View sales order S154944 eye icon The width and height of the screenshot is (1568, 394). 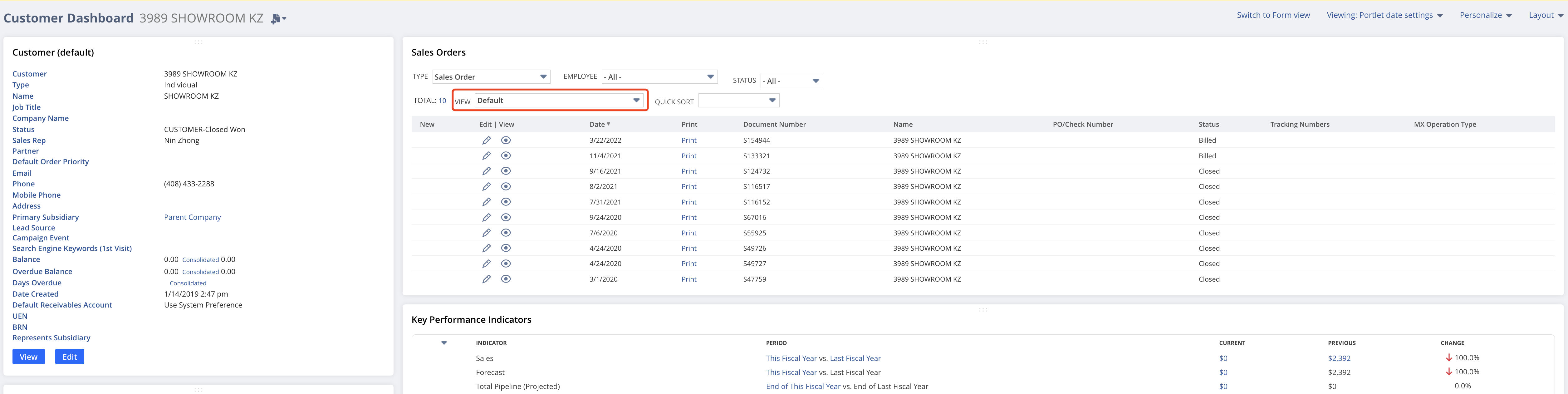[x=506, y=140]
